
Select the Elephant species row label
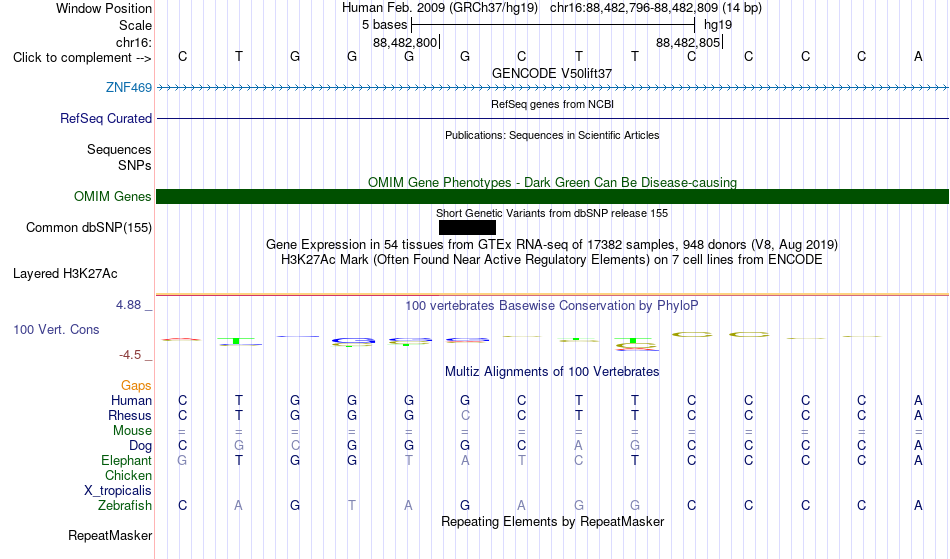point(126,460)
